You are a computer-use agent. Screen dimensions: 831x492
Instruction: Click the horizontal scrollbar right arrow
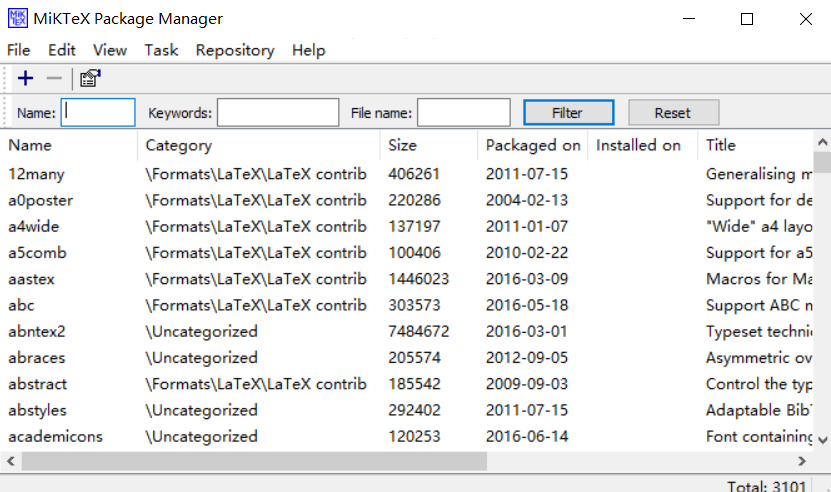pyautogui.click(x=802, y=461)
